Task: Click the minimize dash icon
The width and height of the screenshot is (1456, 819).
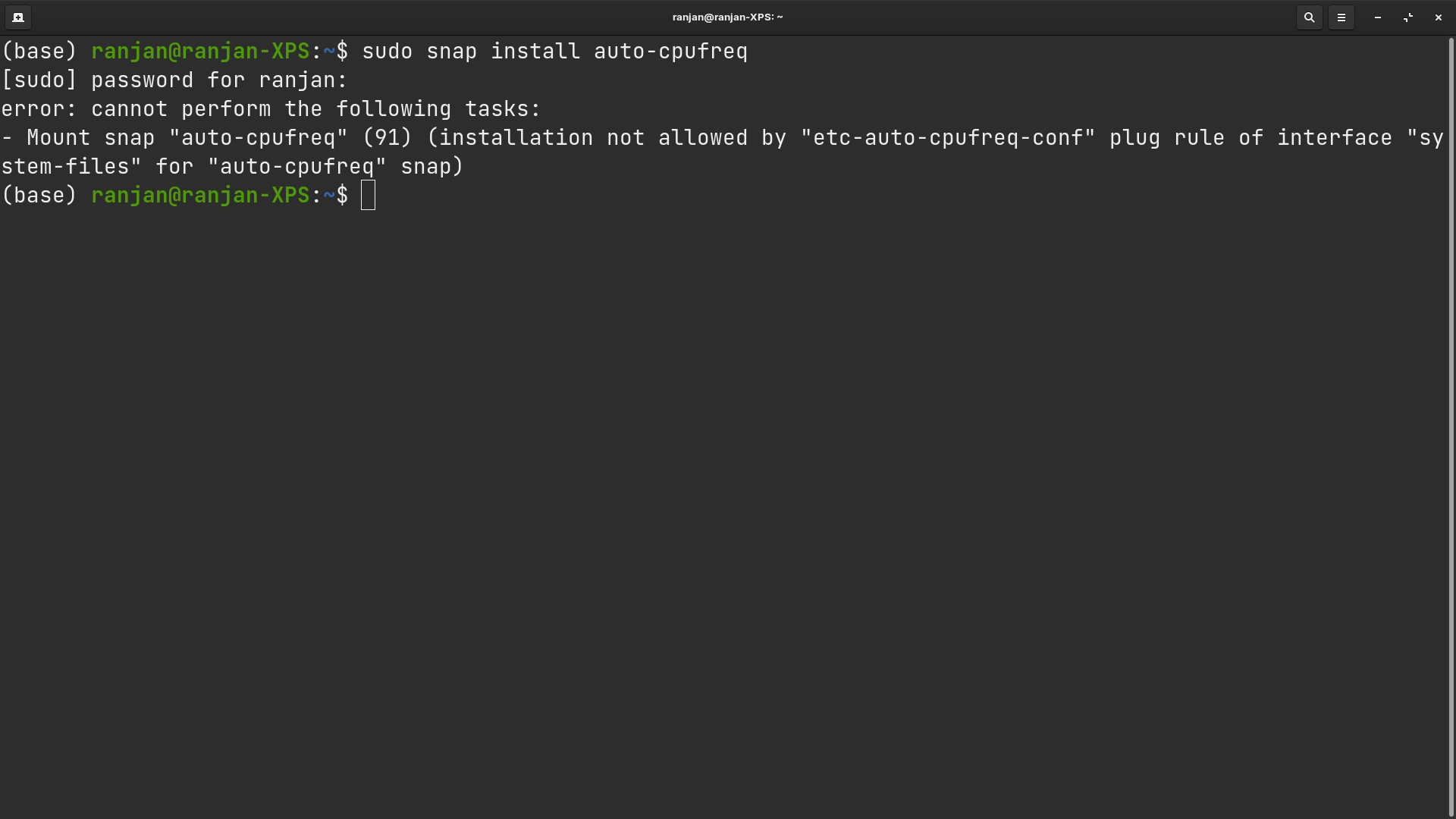Action: [x=1376, y=17]
